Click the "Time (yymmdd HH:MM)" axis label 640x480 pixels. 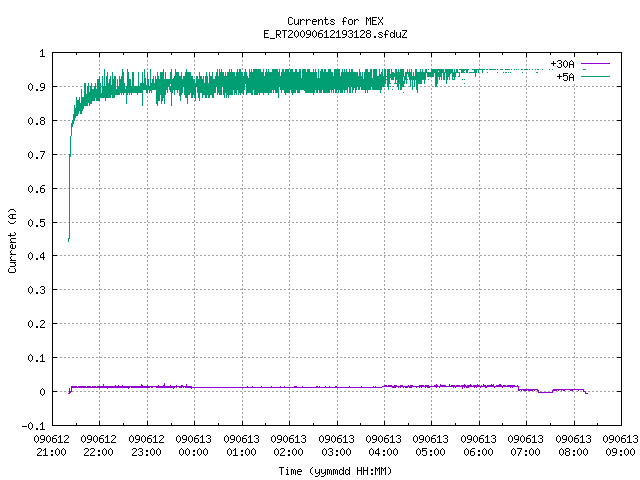pyautogui.click(x=335, y=471)
